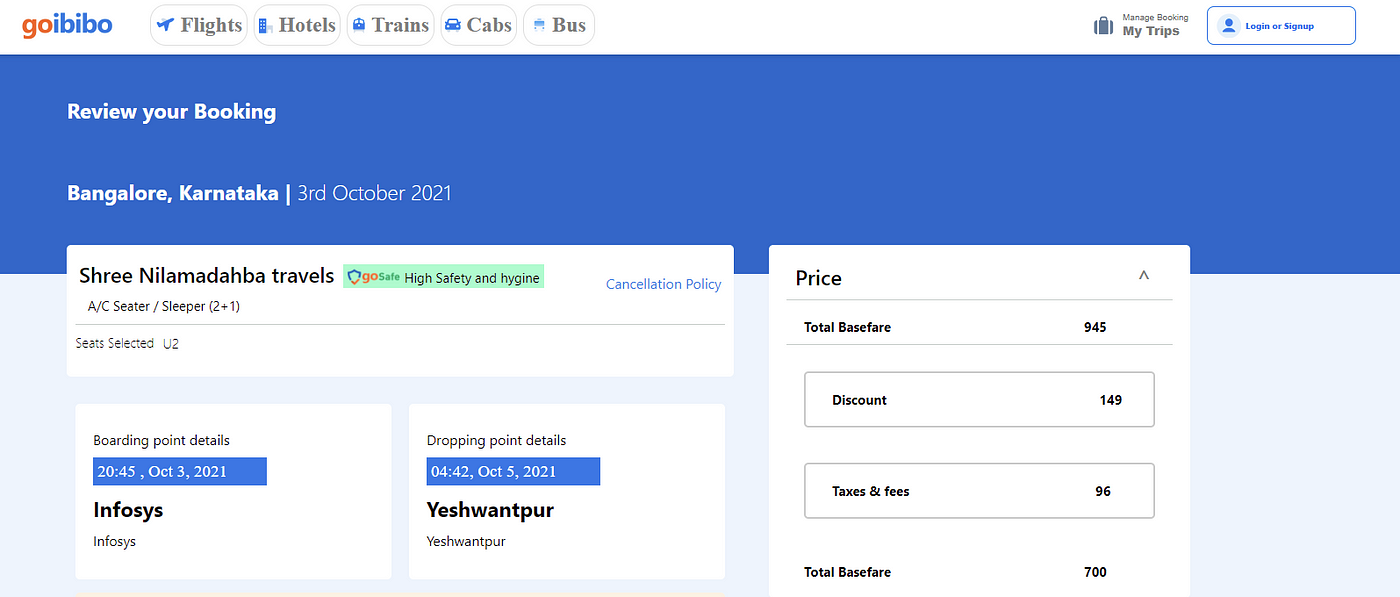Click the selected seat U2
The height and width of the screenshot is (597, 1400).
[171, 344]
